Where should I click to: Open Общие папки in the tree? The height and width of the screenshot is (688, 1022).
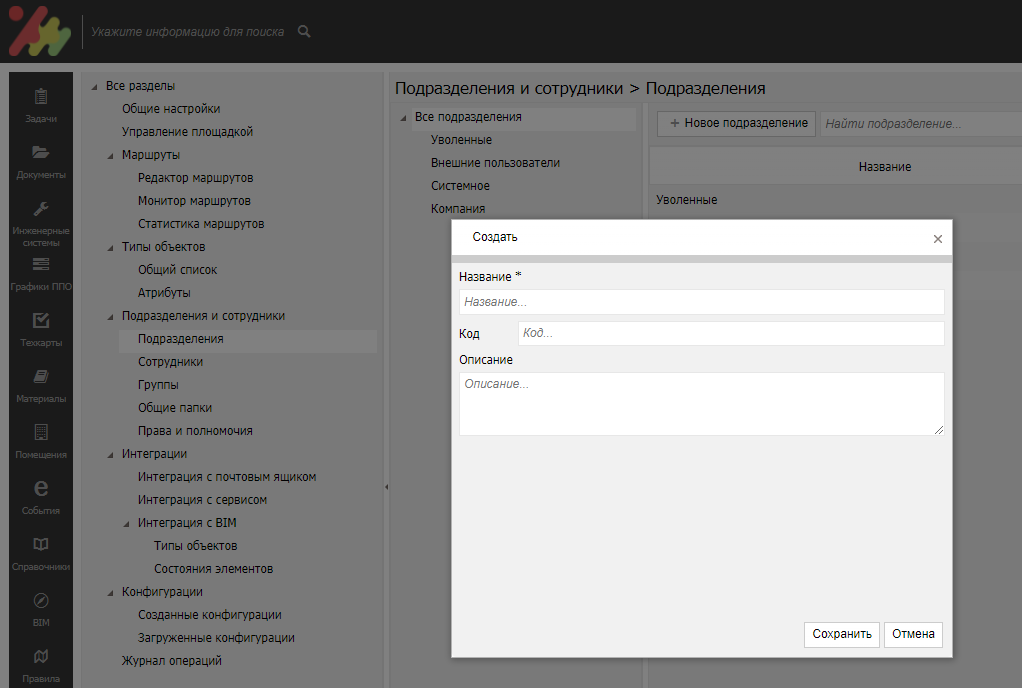175,408
